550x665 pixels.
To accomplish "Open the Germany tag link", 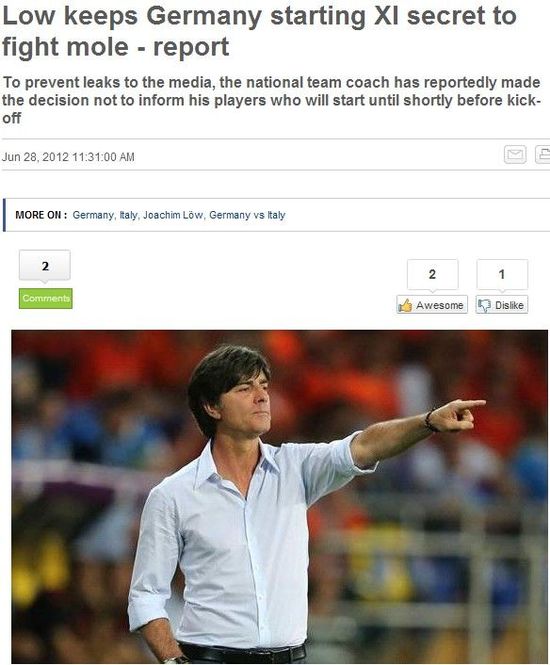I will (93, 215).
